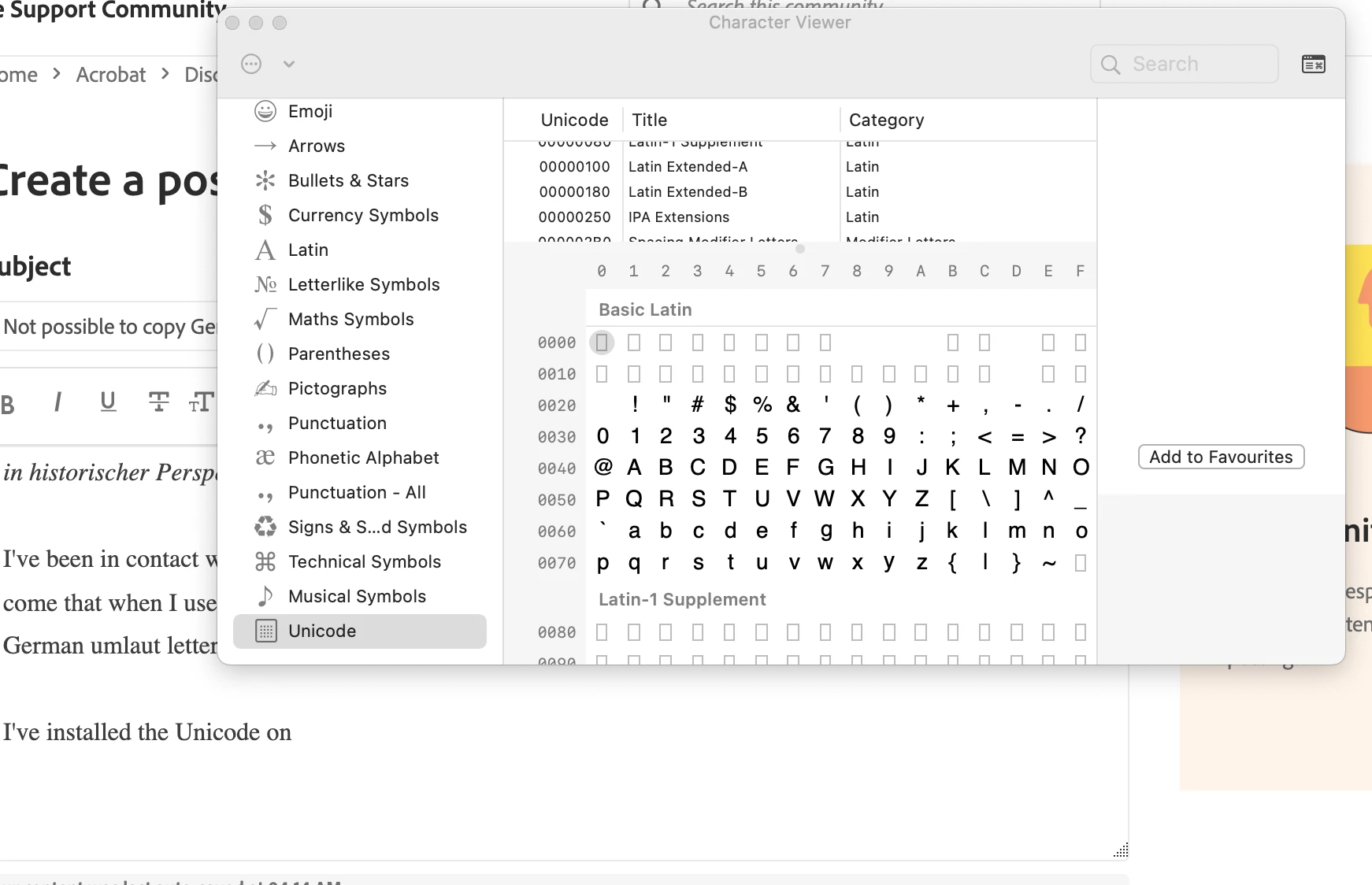Select capital letter Z in grid
Image resolution: width=1372 pixels, height=885 pixels.
921,499
